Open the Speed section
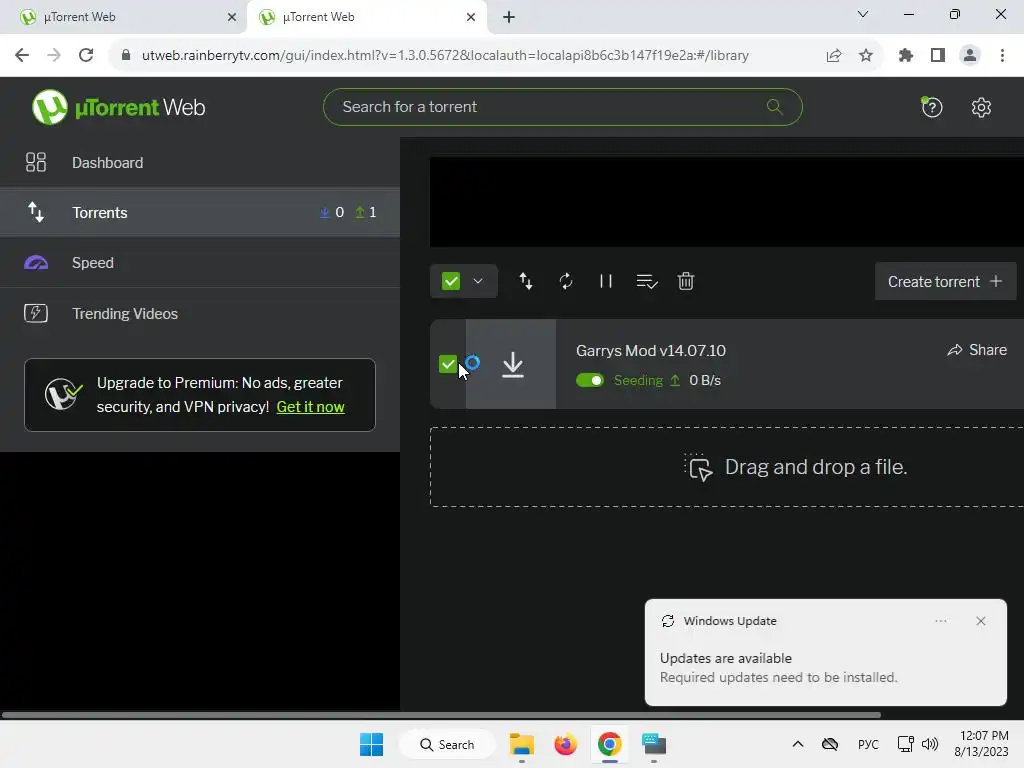The height and width of the screenshot is (768, 1024). 200,263
